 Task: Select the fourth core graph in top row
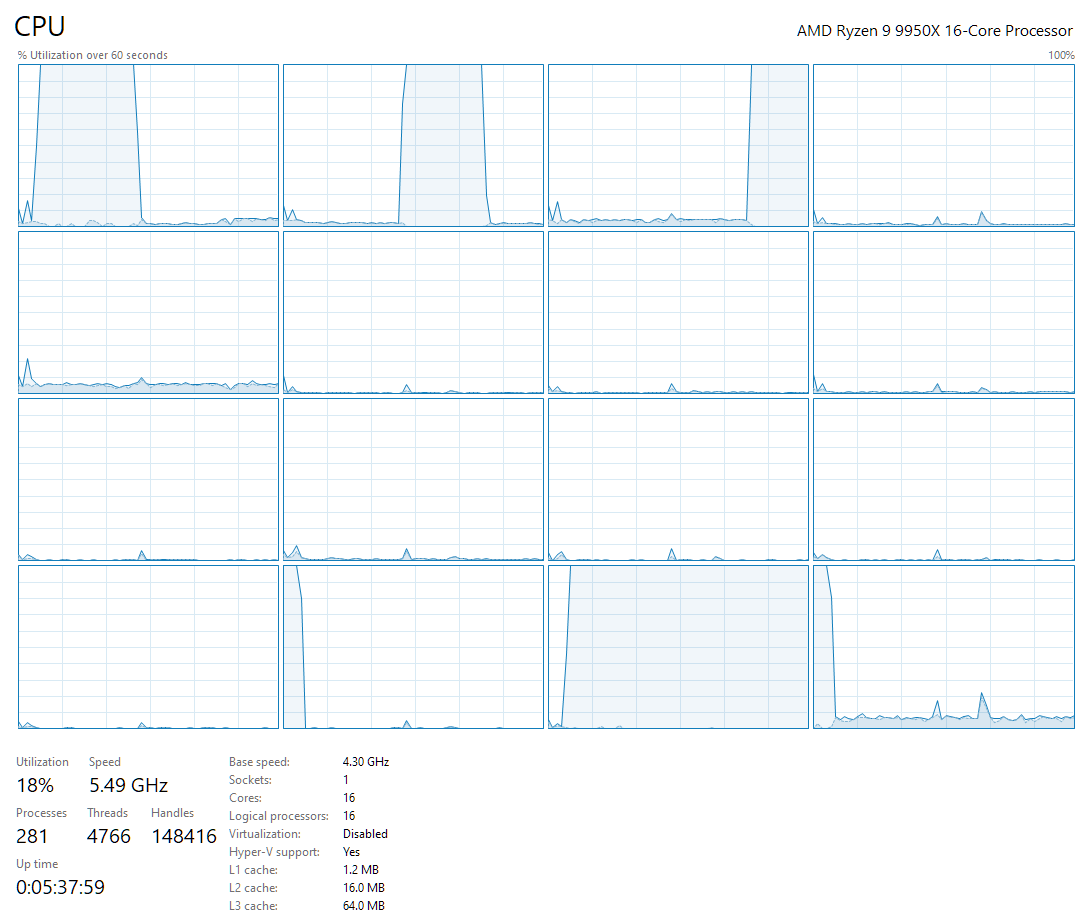coord(943,146)
